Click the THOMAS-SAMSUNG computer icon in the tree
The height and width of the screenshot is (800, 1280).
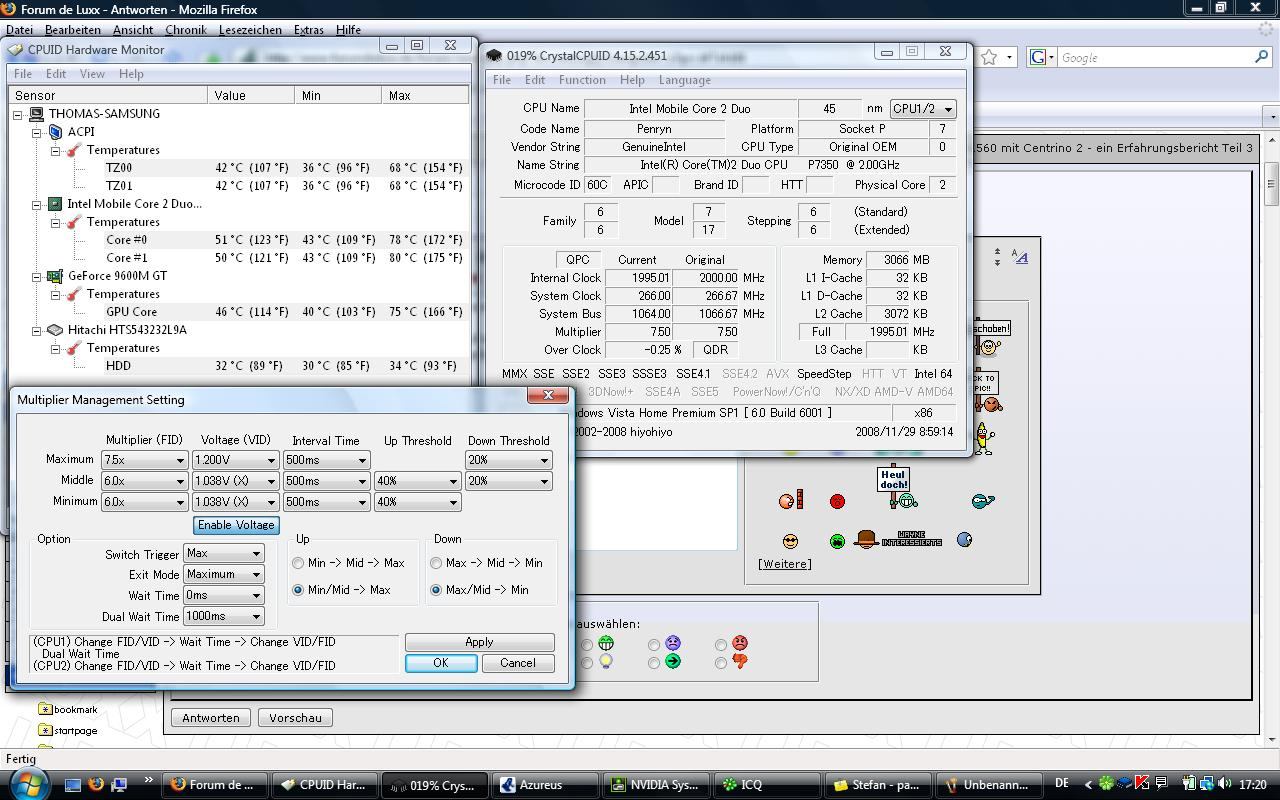[36, 114]
